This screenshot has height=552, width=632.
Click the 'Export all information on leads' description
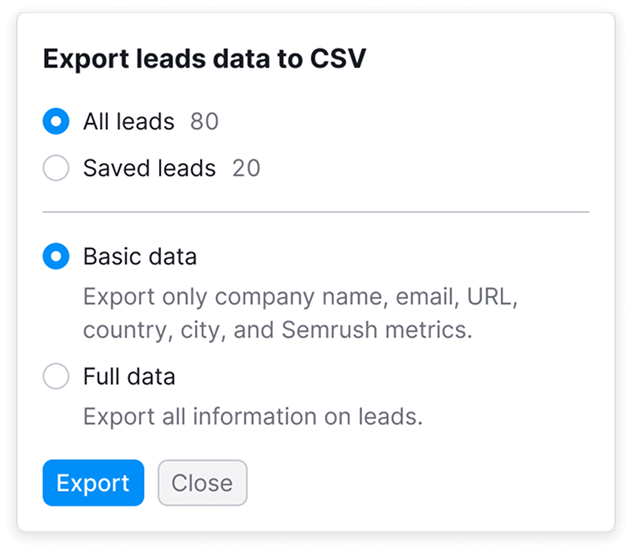point(253,416)
